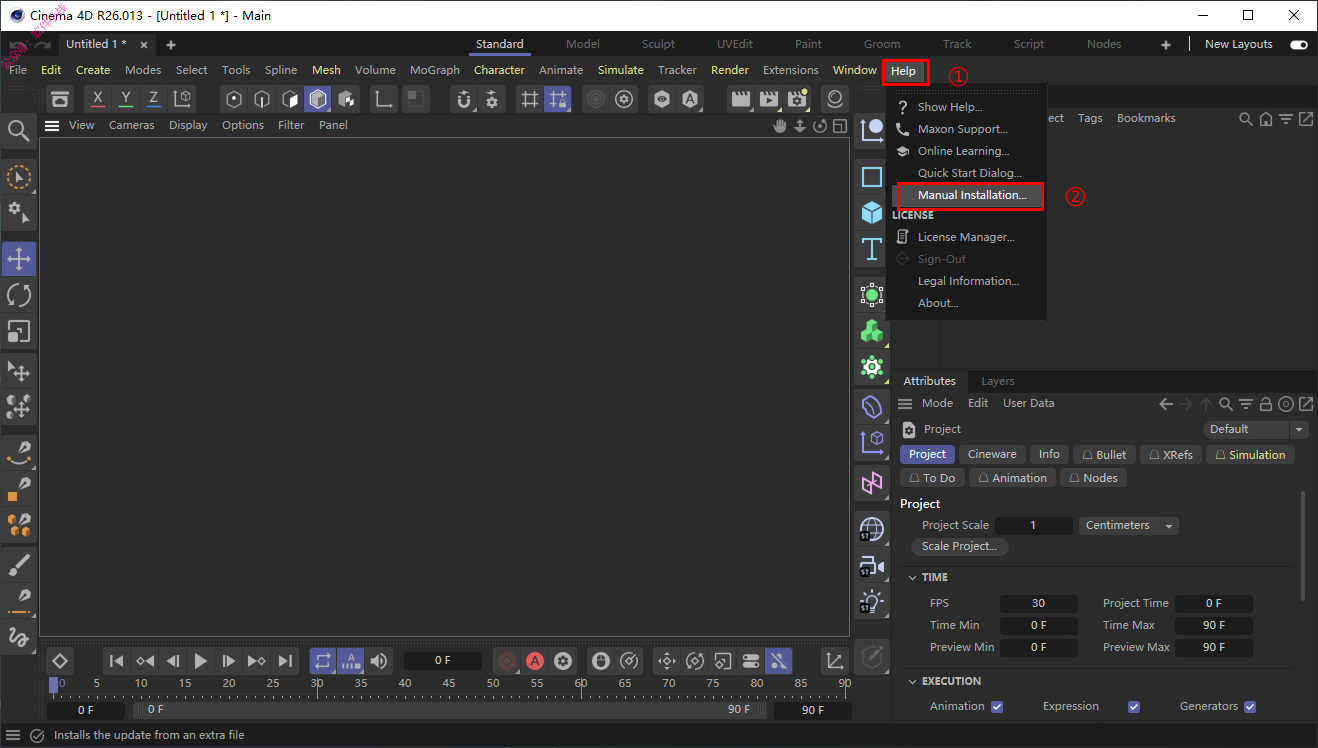Click the Record Active Objects button
Viewport: 1318px width, 748px height.
pyautogui.click(x=507, y=661)
